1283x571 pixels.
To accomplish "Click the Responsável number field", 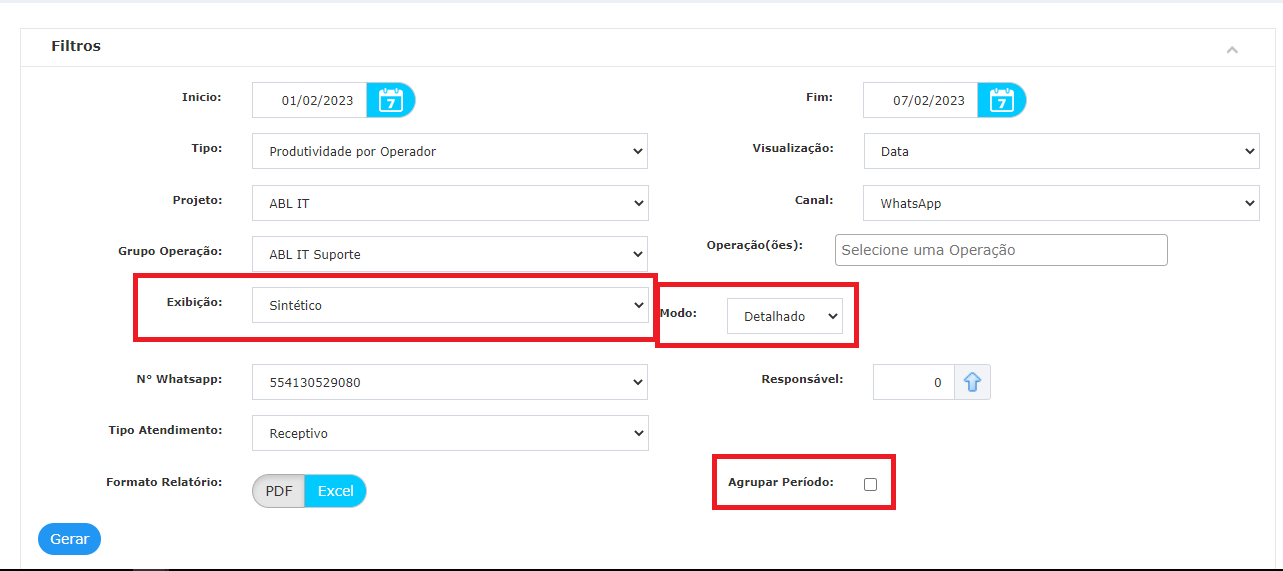I will [x=914, y=382].
